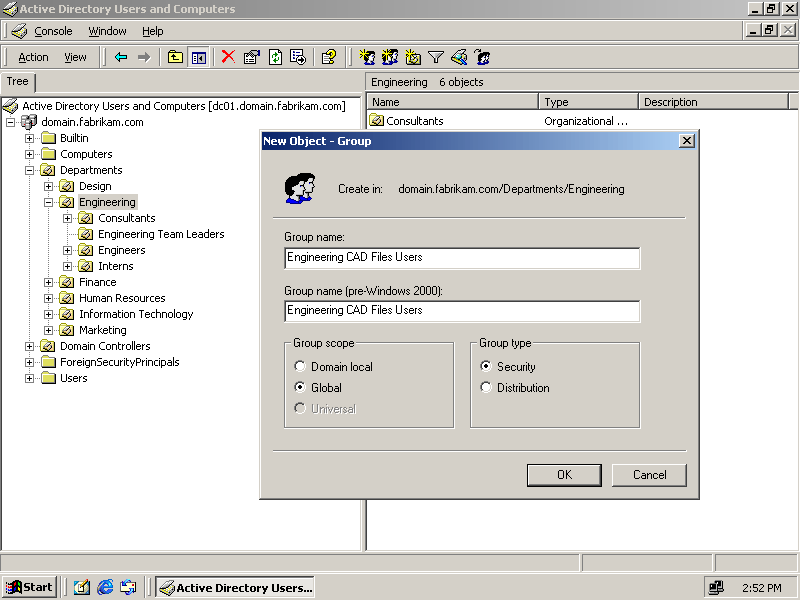The height and width of the screenshot is (600, 800).
Task: Expand the Finance organizational unit
Action: click(49, 282)
